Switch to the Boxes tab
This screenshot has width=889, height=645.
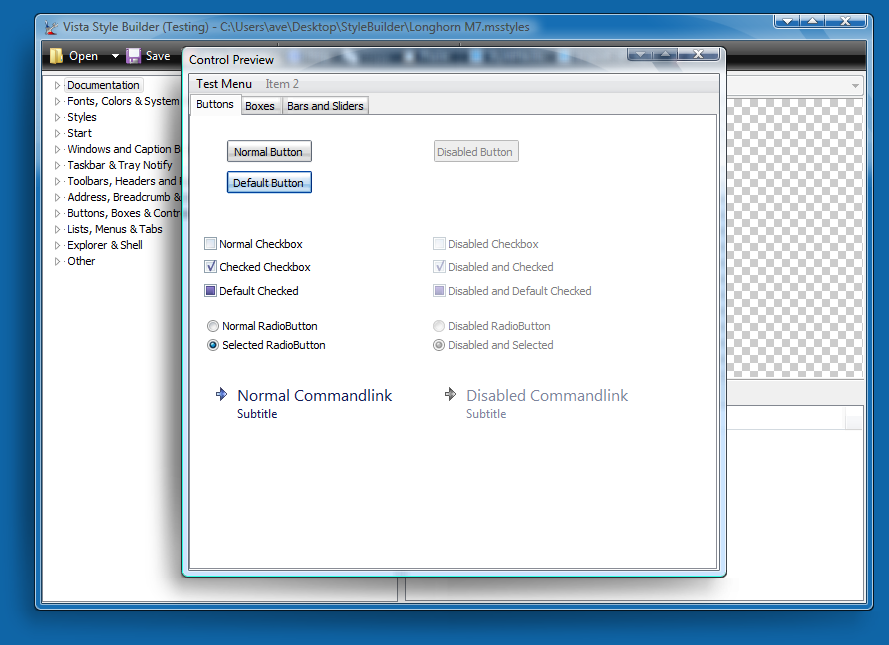[x=260, y=106]
